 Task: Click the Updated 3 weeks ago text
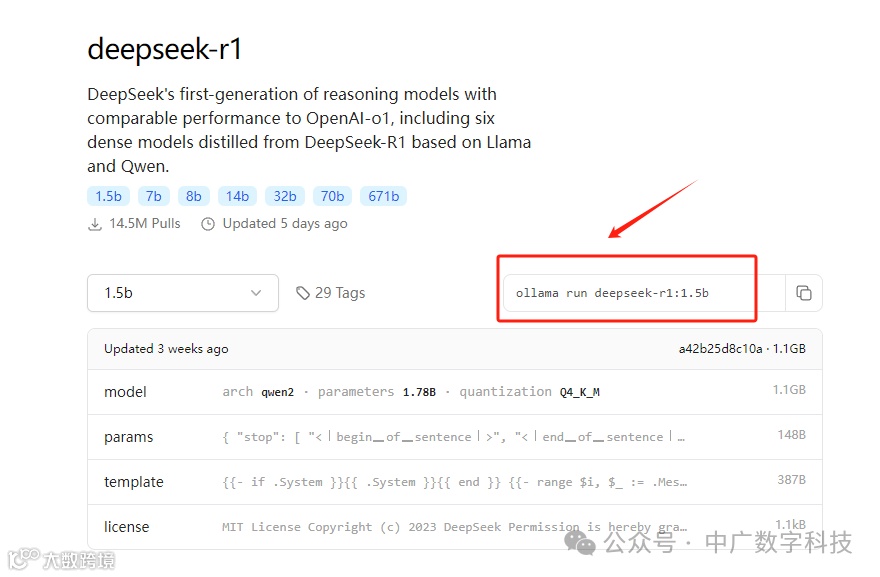pos(166,349)
